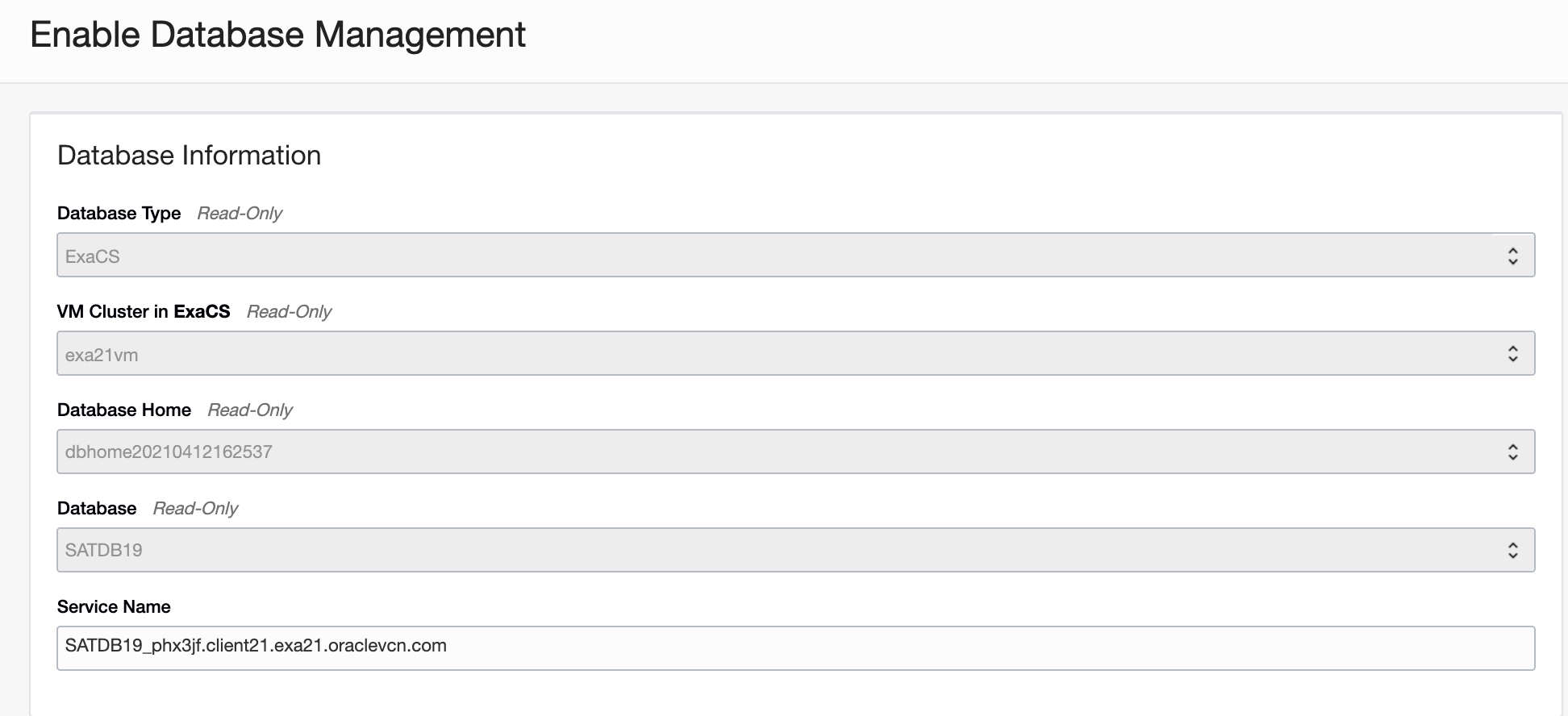
Task: Click the Service Name label
Action: pos(114,607)
